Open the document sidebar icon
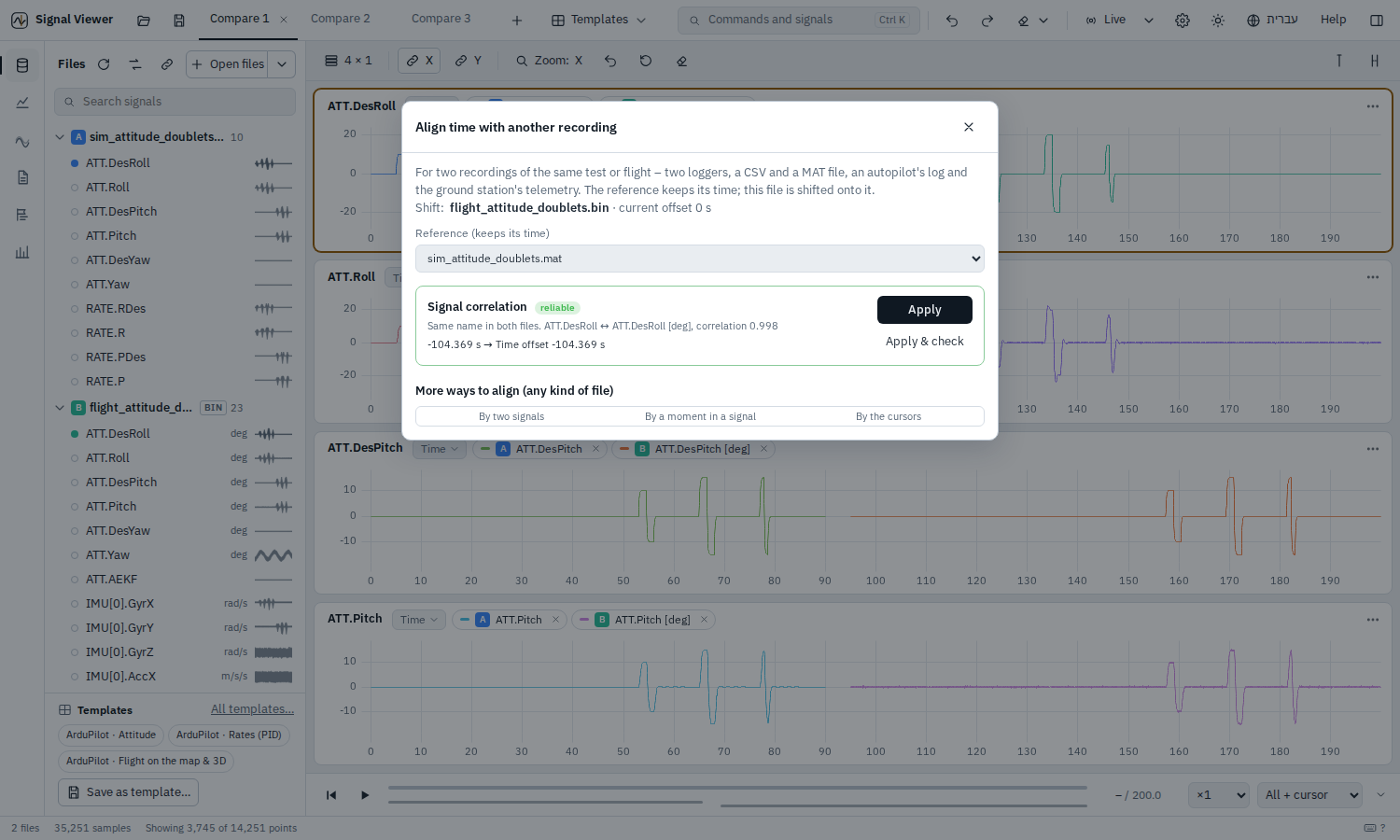1400x840 pixels. pos(22,177)
